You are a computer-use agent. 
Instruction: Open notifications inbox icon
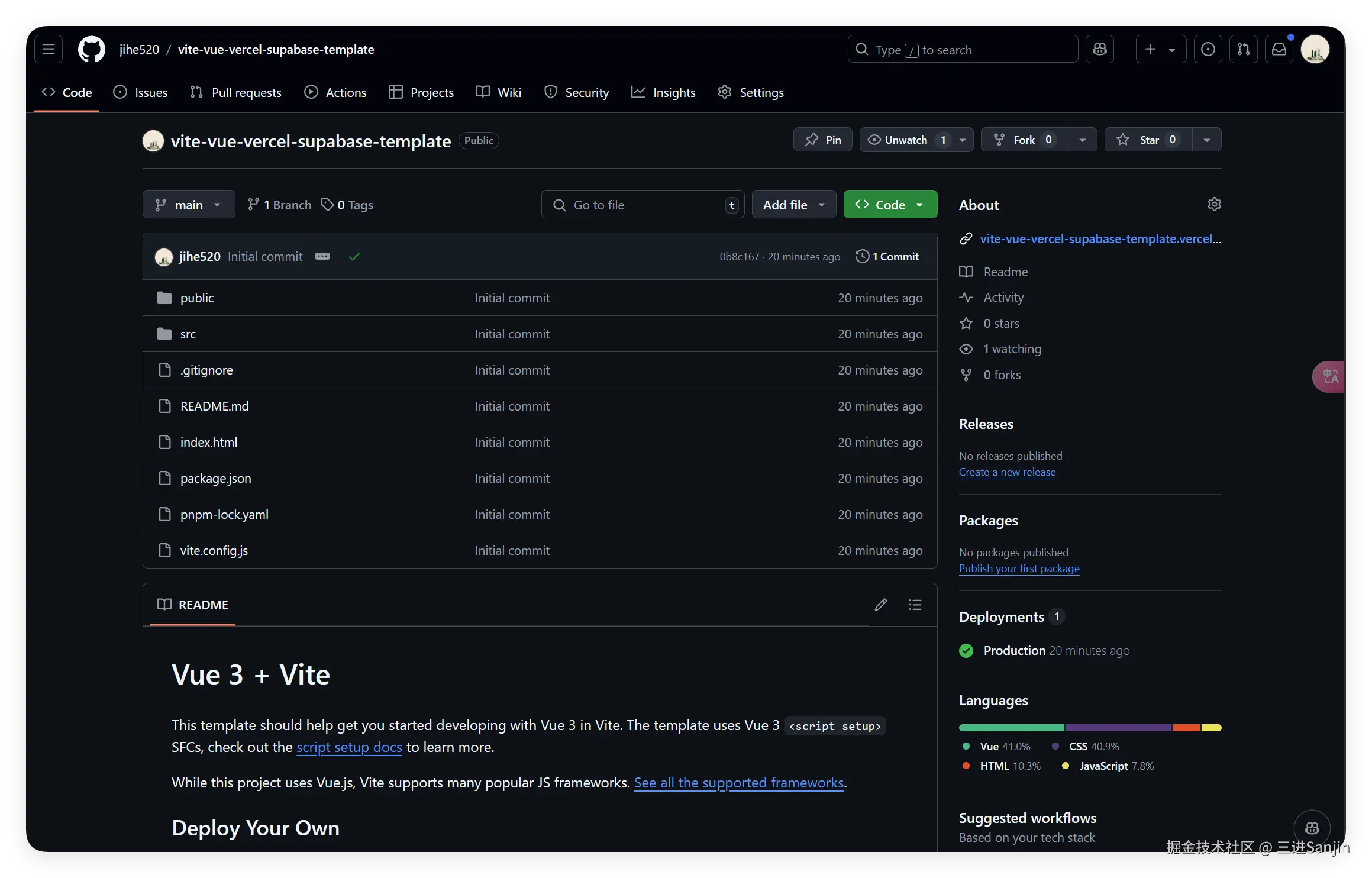click(x=1279, y=49)
